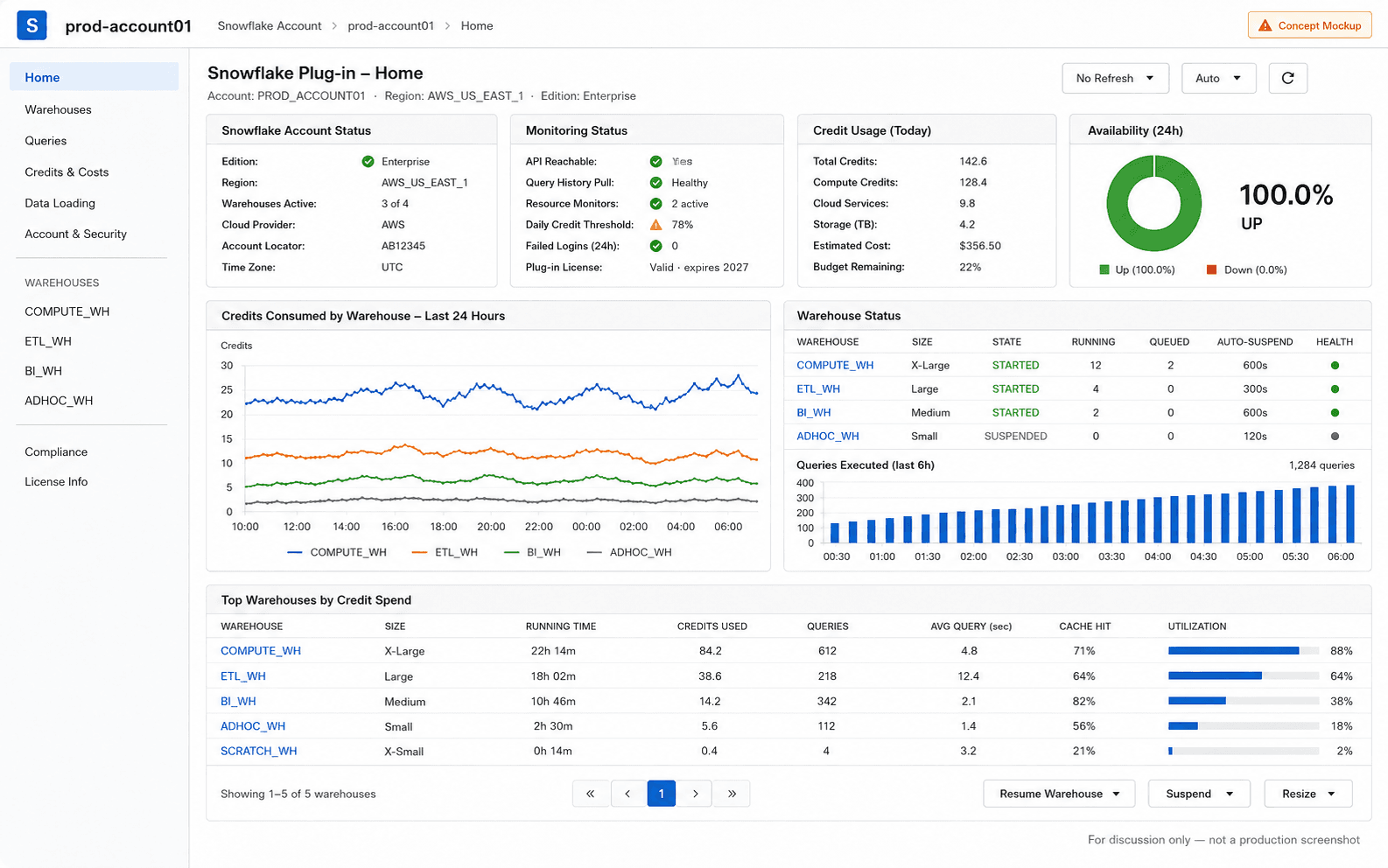Click the green check icon beside Enterprise edition
This screenshot has width=1388, height=868.
click(368, 161)
